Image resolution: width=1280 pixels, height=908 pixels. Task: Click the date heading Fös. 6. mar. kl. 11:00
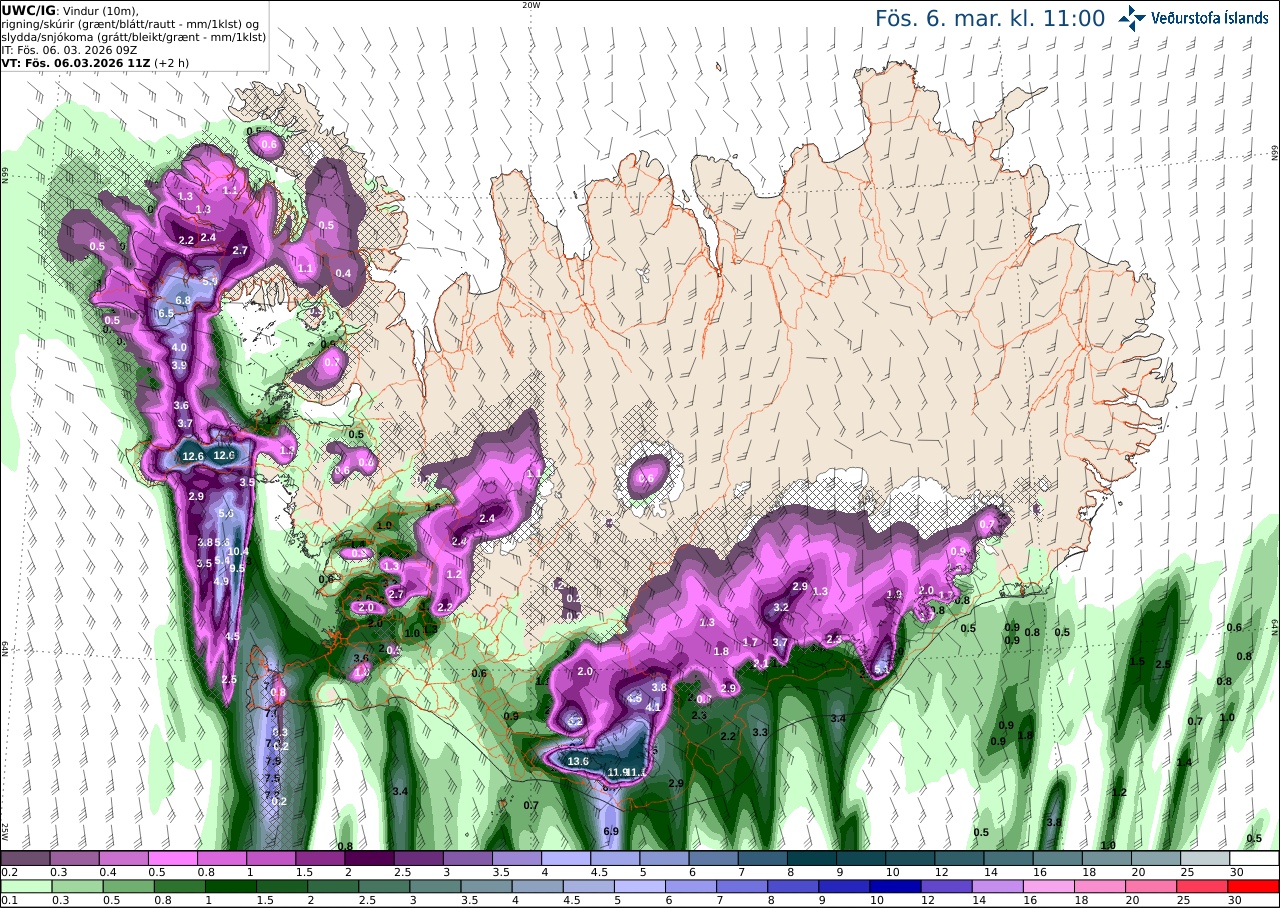click(x=990, y=19)
